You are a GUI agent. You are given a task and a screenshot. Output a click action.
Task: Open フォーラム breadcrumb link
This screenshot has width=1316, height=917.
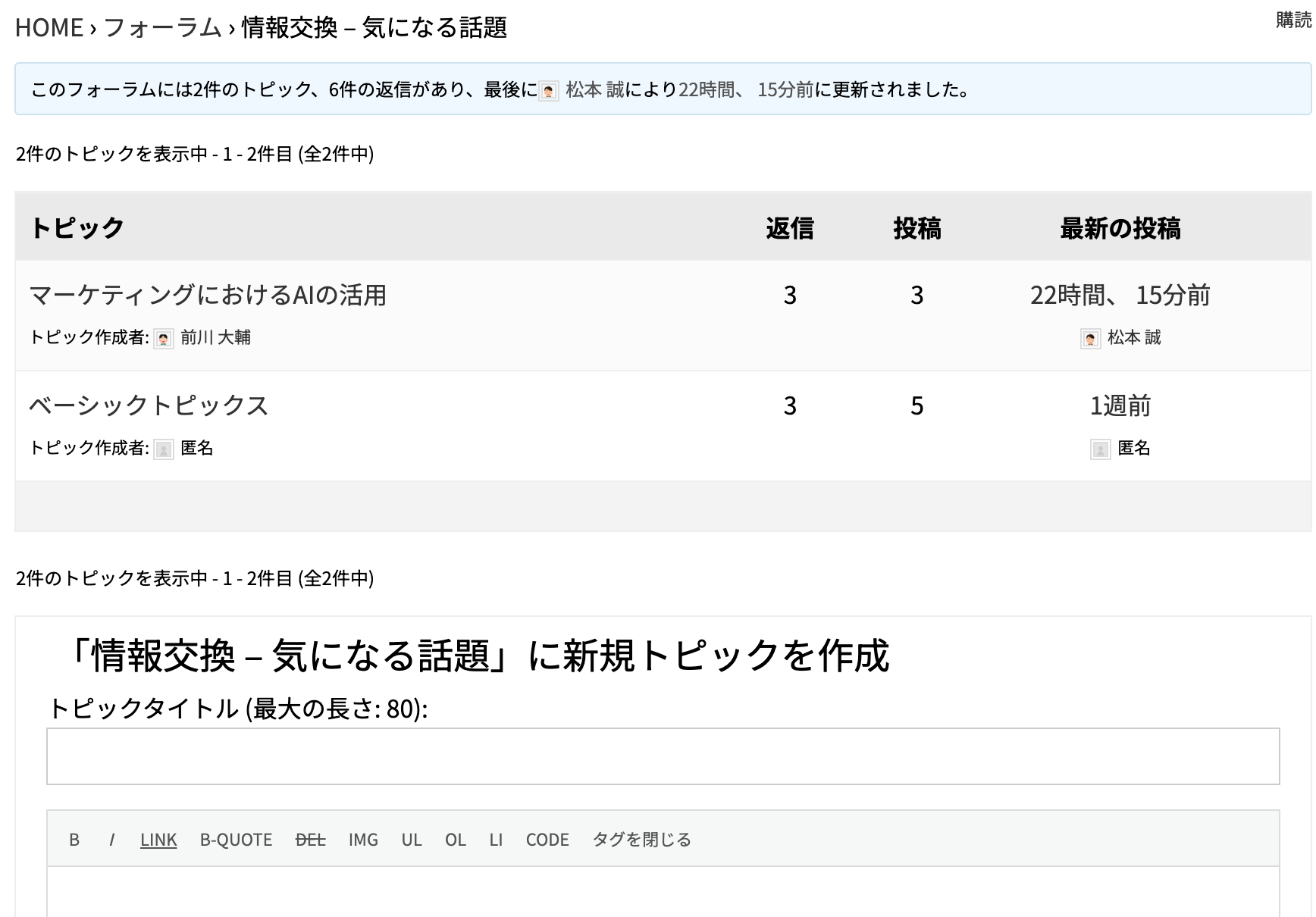162,28
